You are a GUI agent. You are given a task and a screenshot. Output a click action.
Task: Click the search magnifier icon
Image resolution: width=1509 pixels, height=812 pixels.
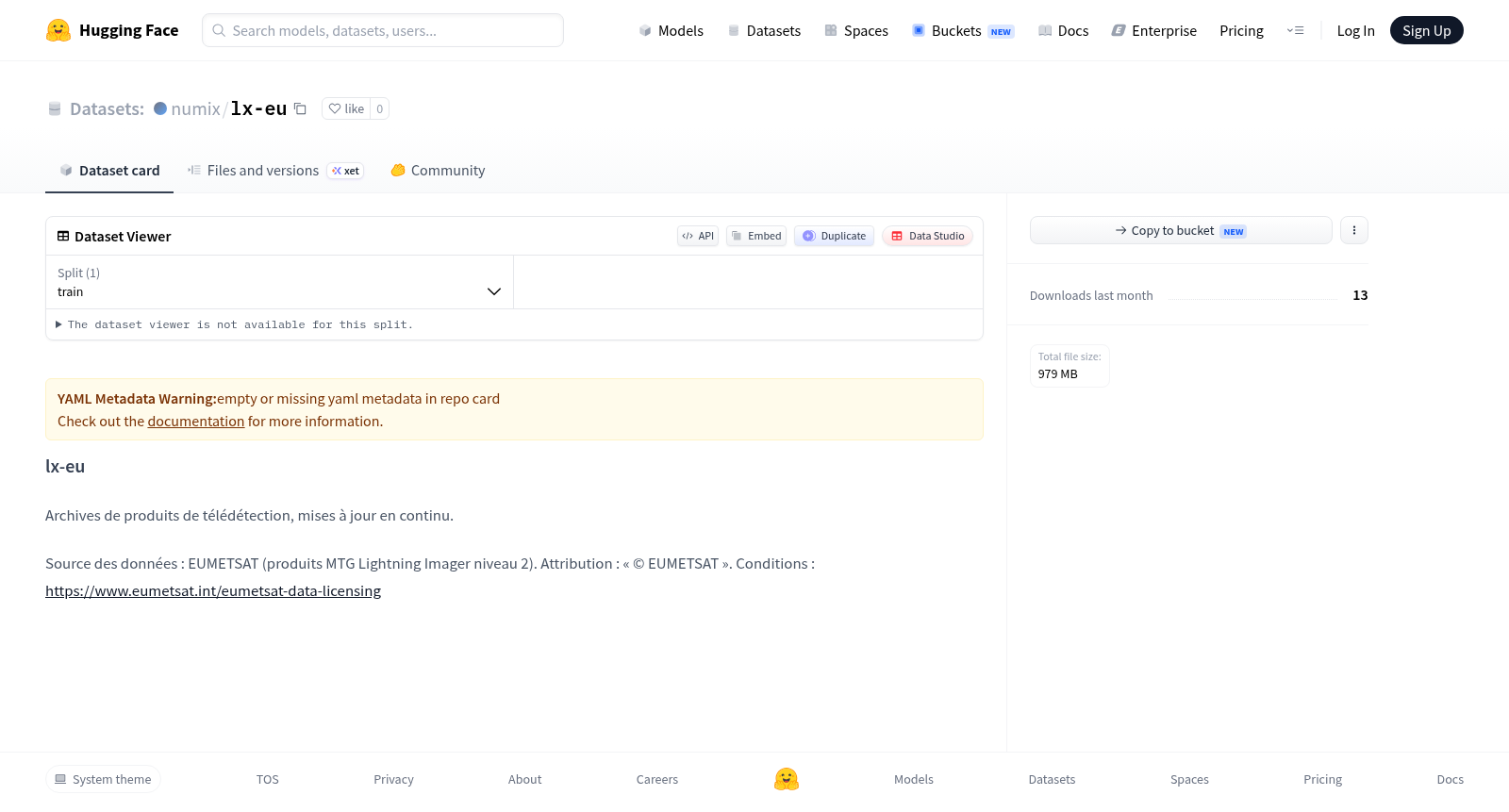219,30
